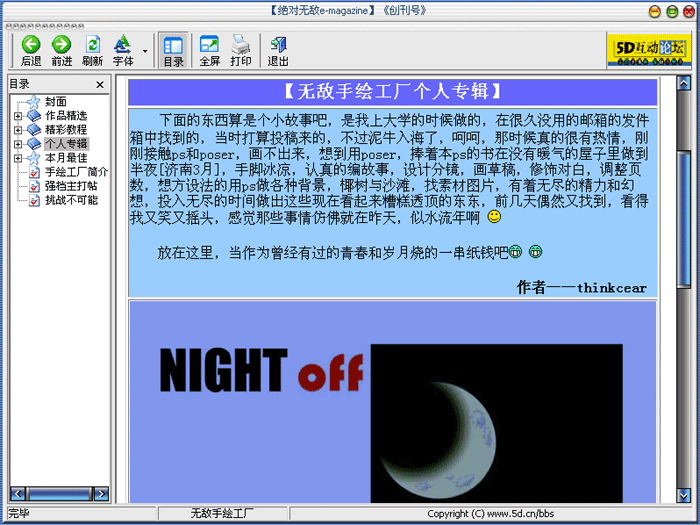Select the 个人专辑 tree entry
The width and height of the screenshot is (700, 525).
coord(66,144)
